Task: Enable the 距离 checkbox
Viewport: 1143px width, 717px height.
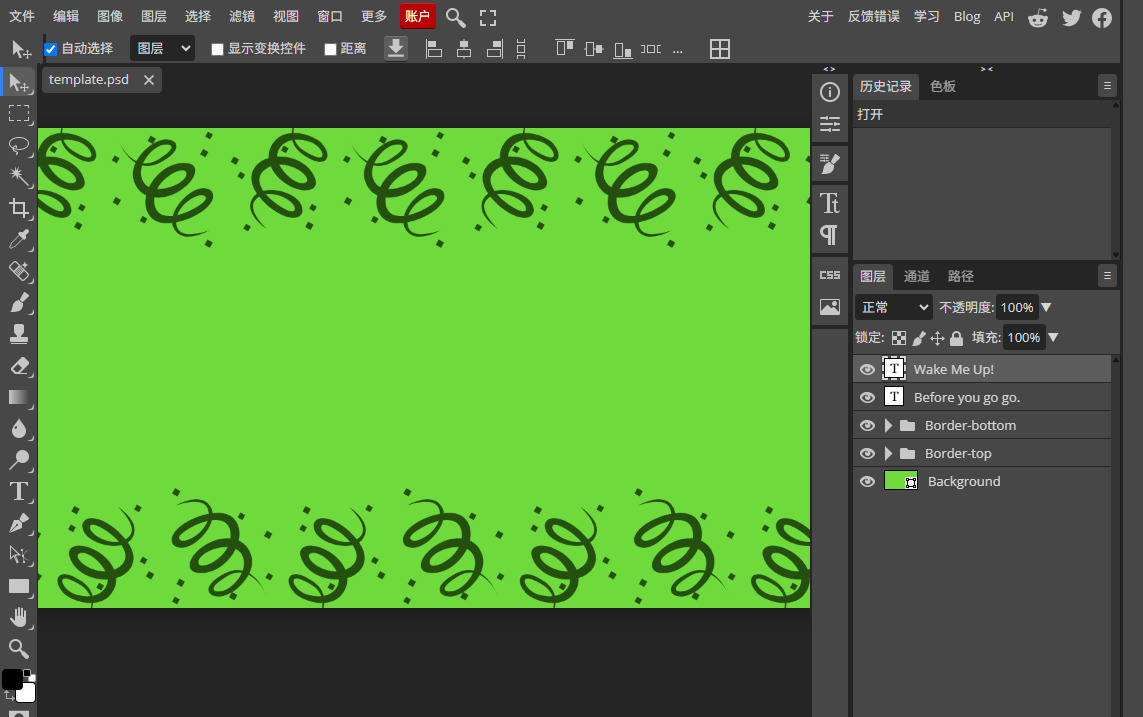Action: pos(330,50)
